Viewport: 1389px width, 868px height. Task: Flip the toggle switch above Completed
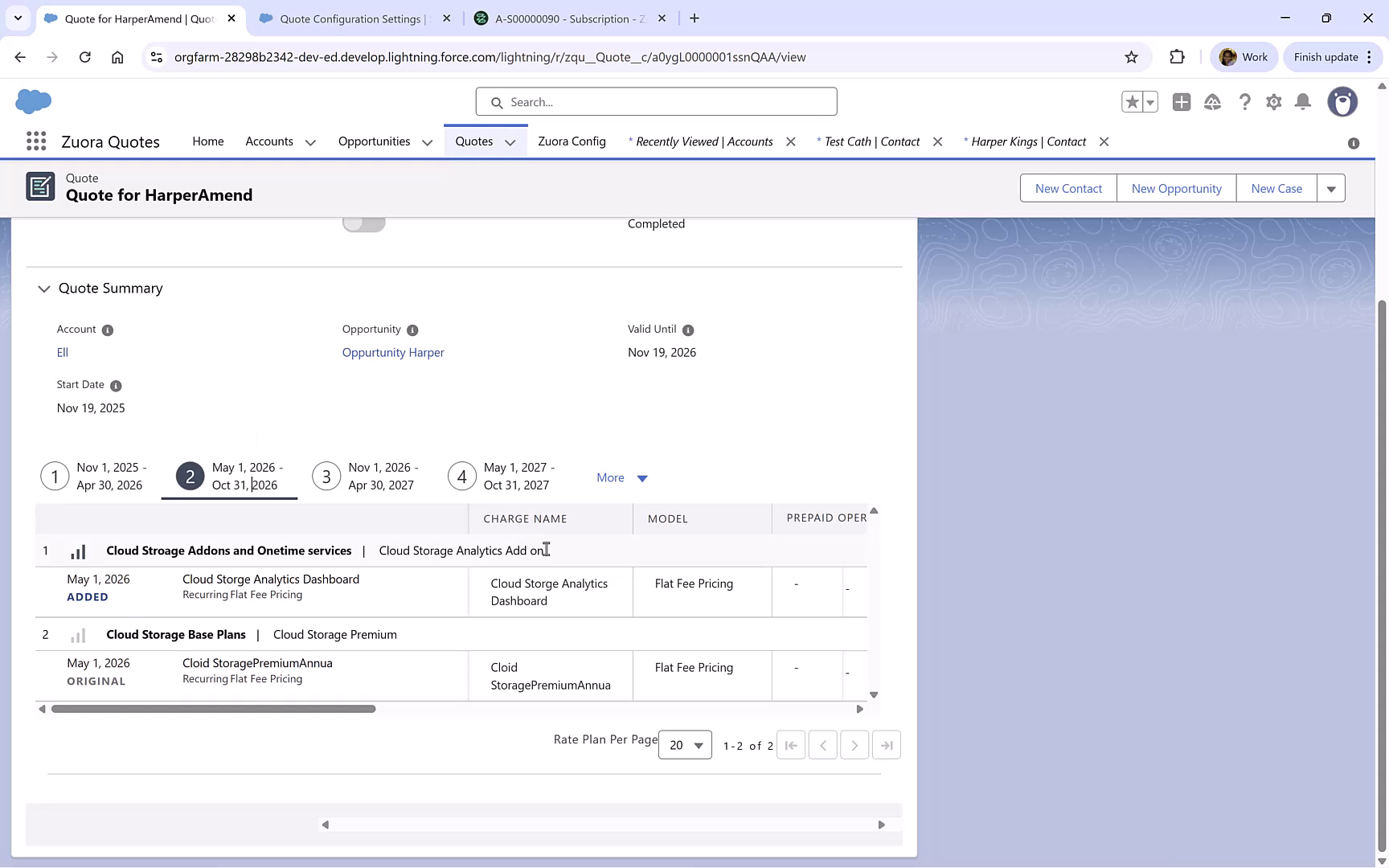363,223
